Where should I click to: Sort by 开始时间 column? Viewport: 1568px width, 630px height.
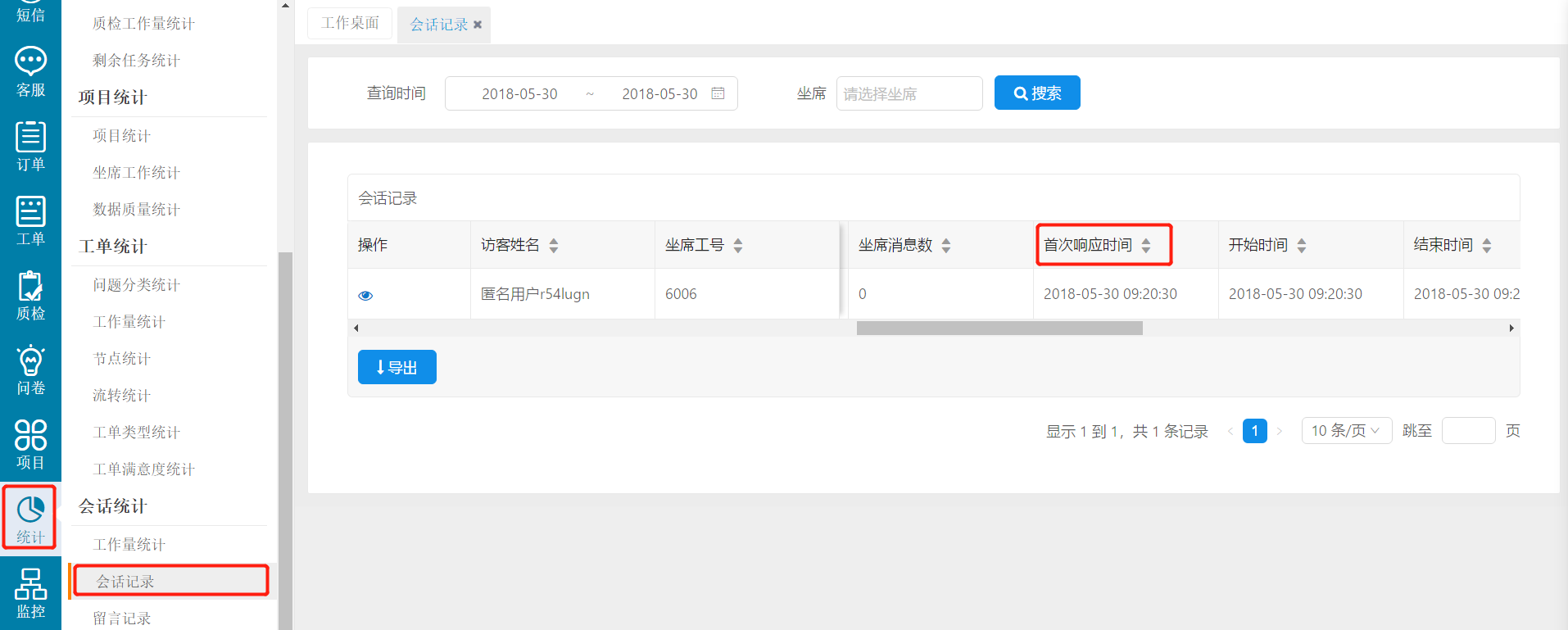tap(1302, 245)
